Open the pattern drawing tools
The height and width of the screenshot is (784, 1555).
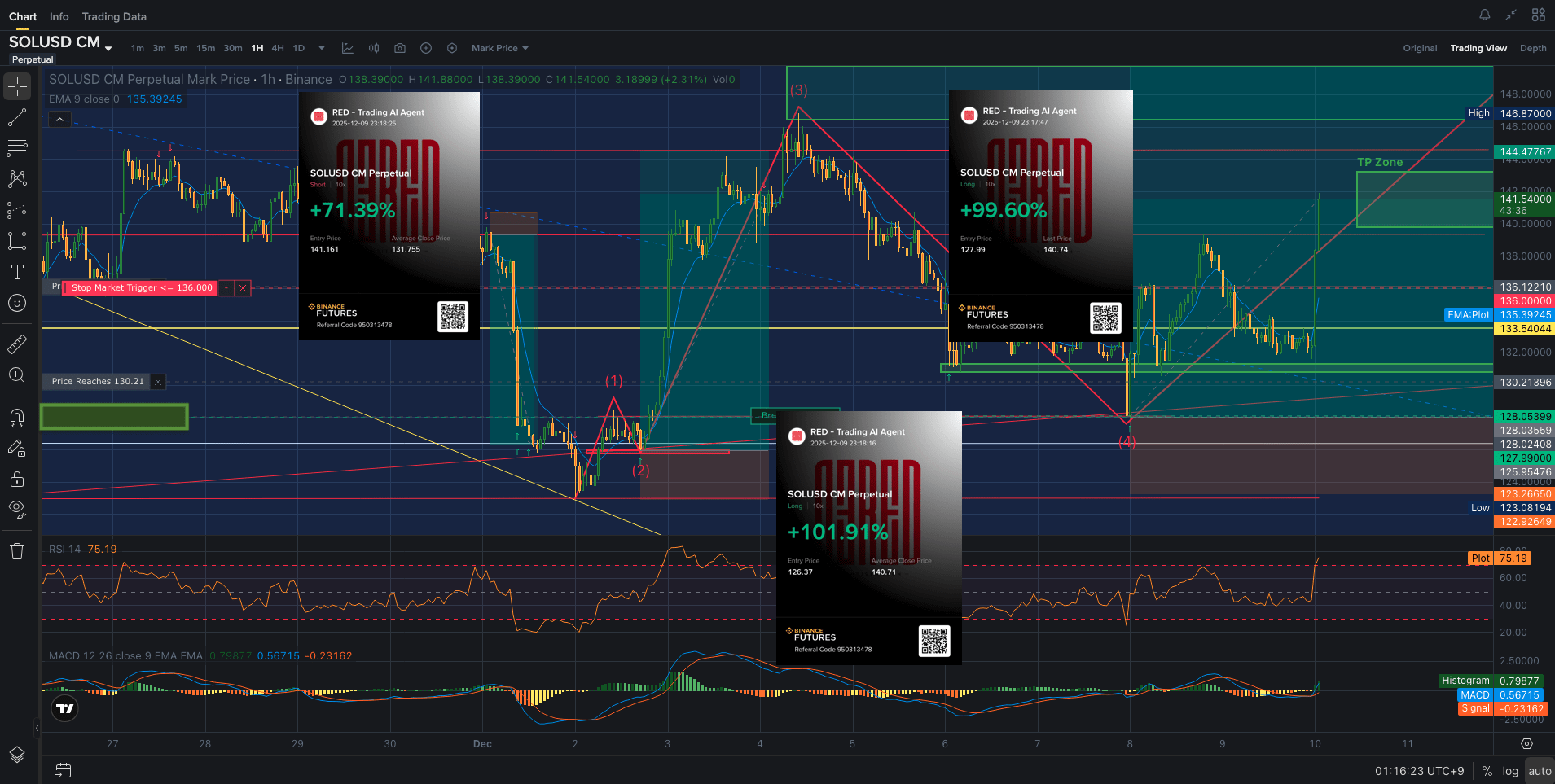17,179
